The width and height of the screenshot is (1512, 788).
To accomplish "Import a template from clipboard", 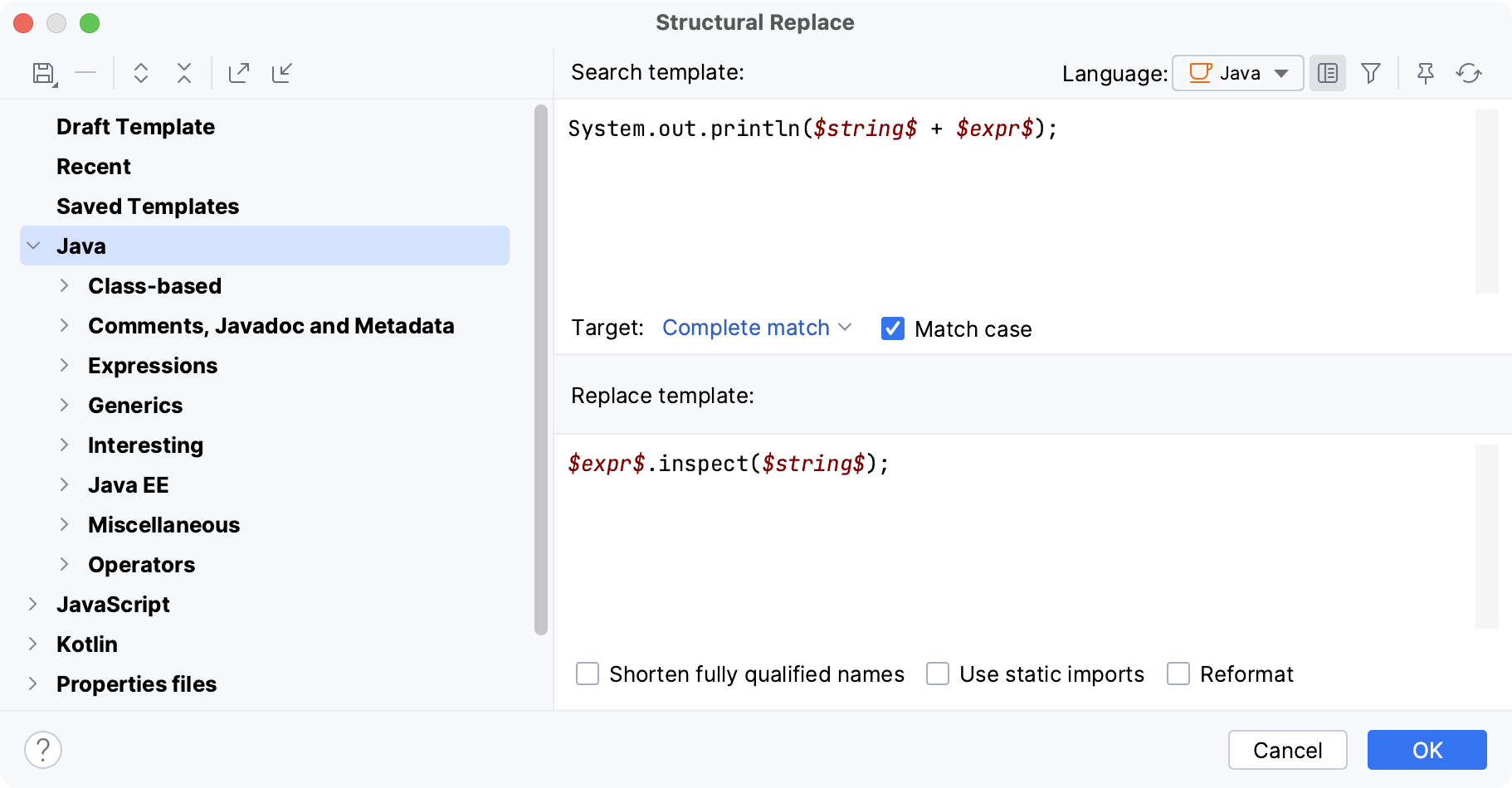I will (x=283, y=73).
